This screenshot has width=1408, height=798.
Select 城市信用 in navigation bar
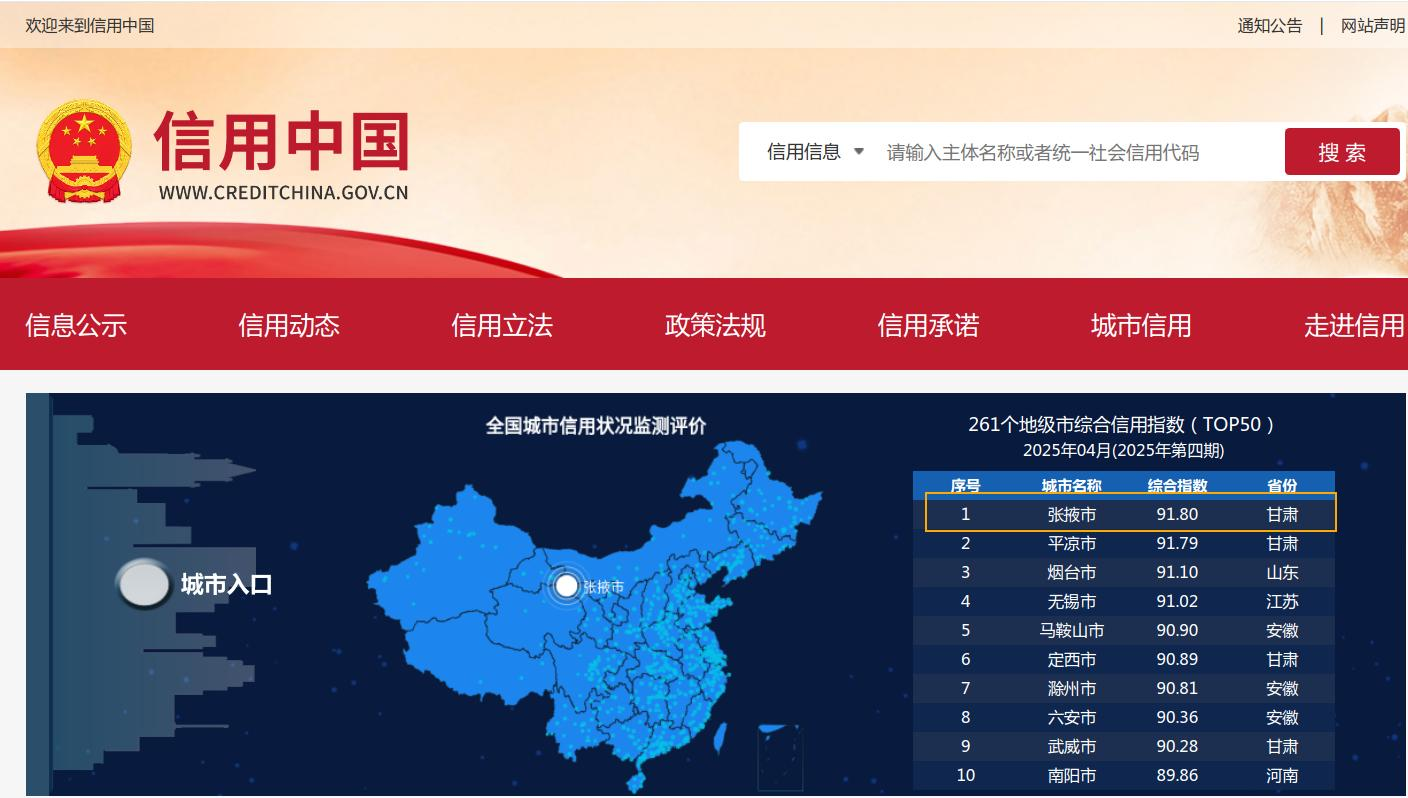click(x=1141, y=325)
